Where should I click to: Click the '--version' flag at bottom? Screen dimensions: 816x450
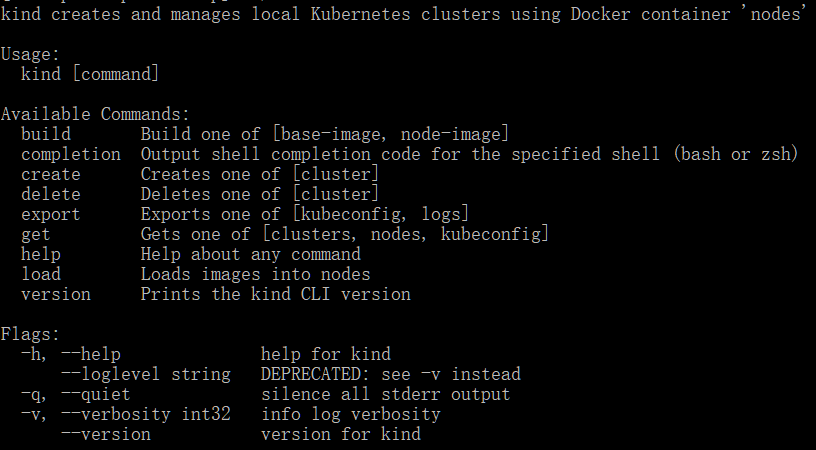click(x=106, y=434)
